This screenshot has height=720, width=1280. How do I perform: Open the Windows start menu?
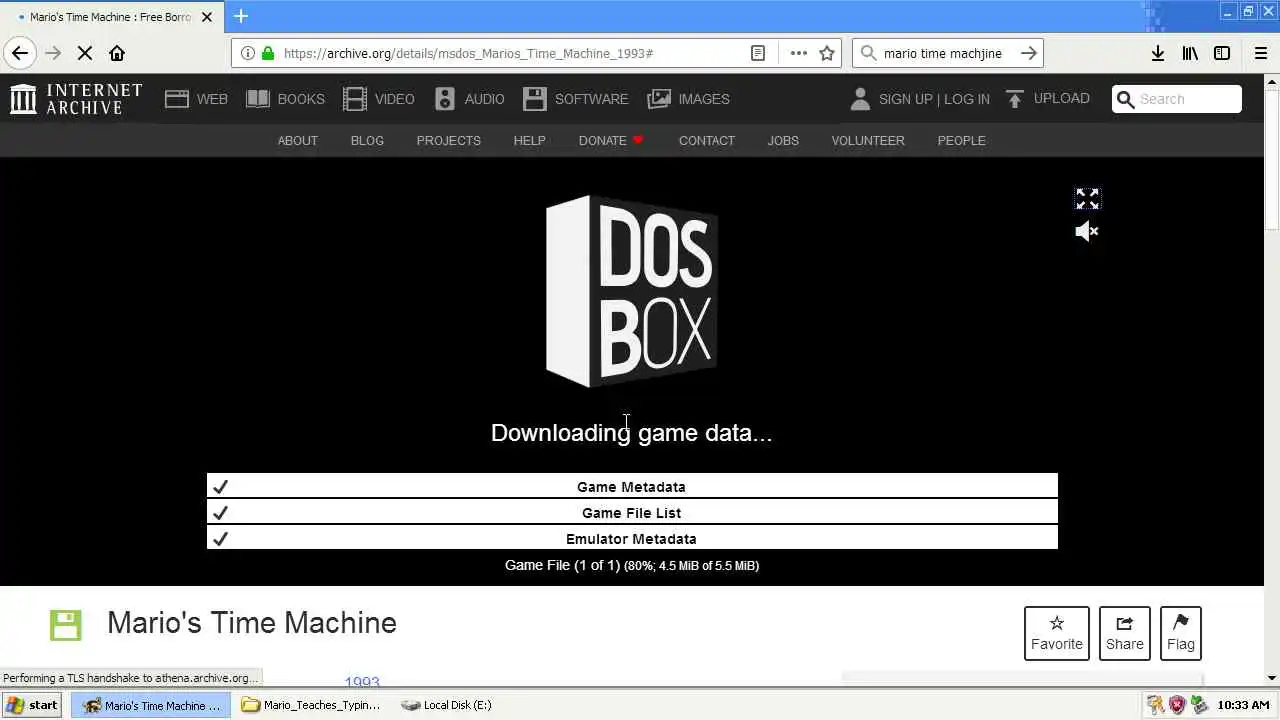[x=31, y=705]
